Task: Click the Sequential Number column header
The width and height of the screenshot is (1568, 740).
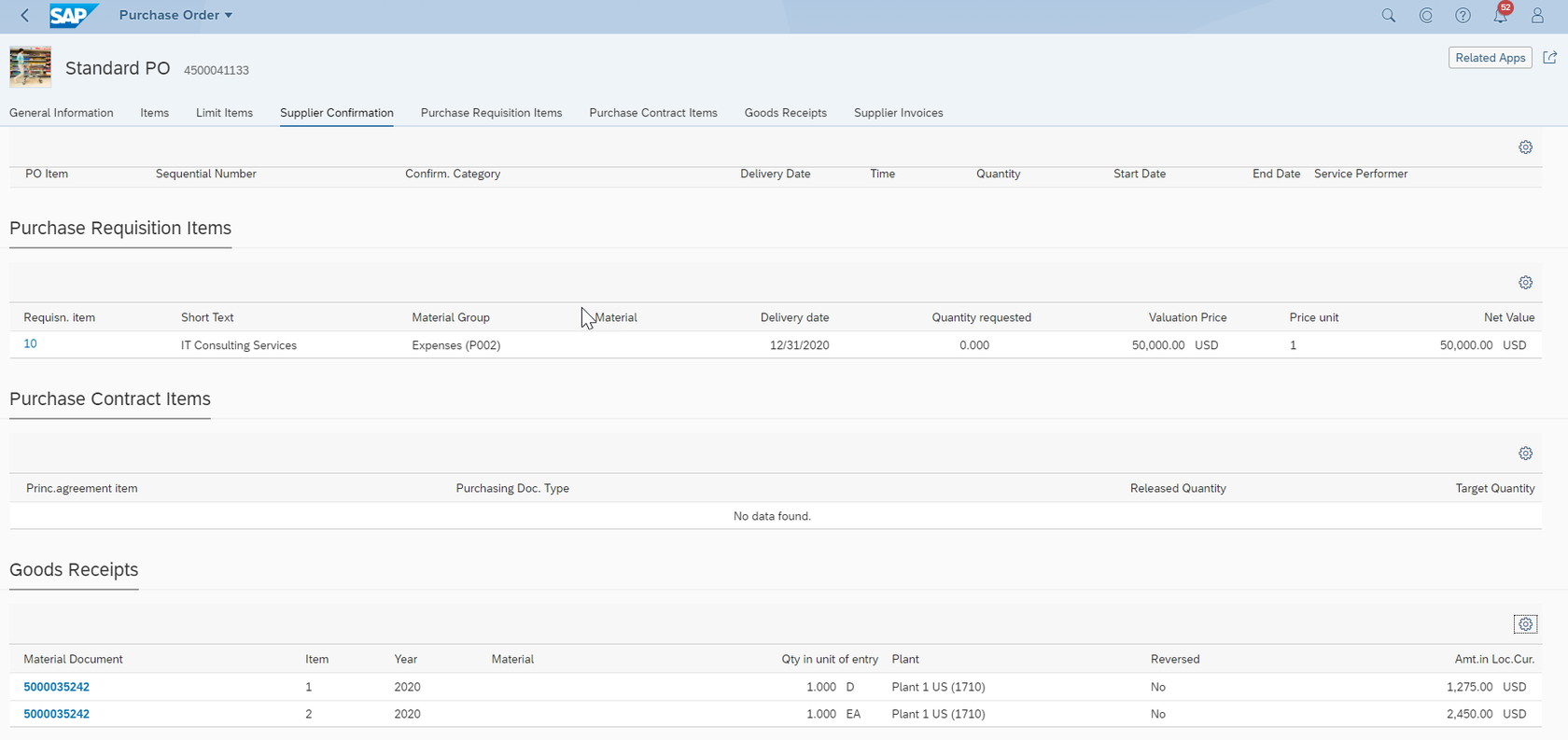Action: [x=206, y=174]
